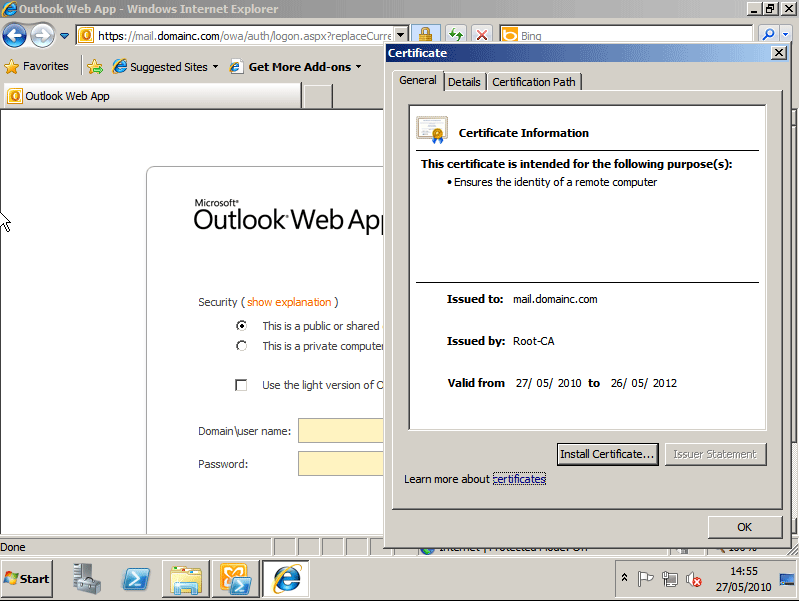The height and width of the screenshot is (601, 799).
Task: Click the Domain\user name field
Action: (x=340, y=431)
